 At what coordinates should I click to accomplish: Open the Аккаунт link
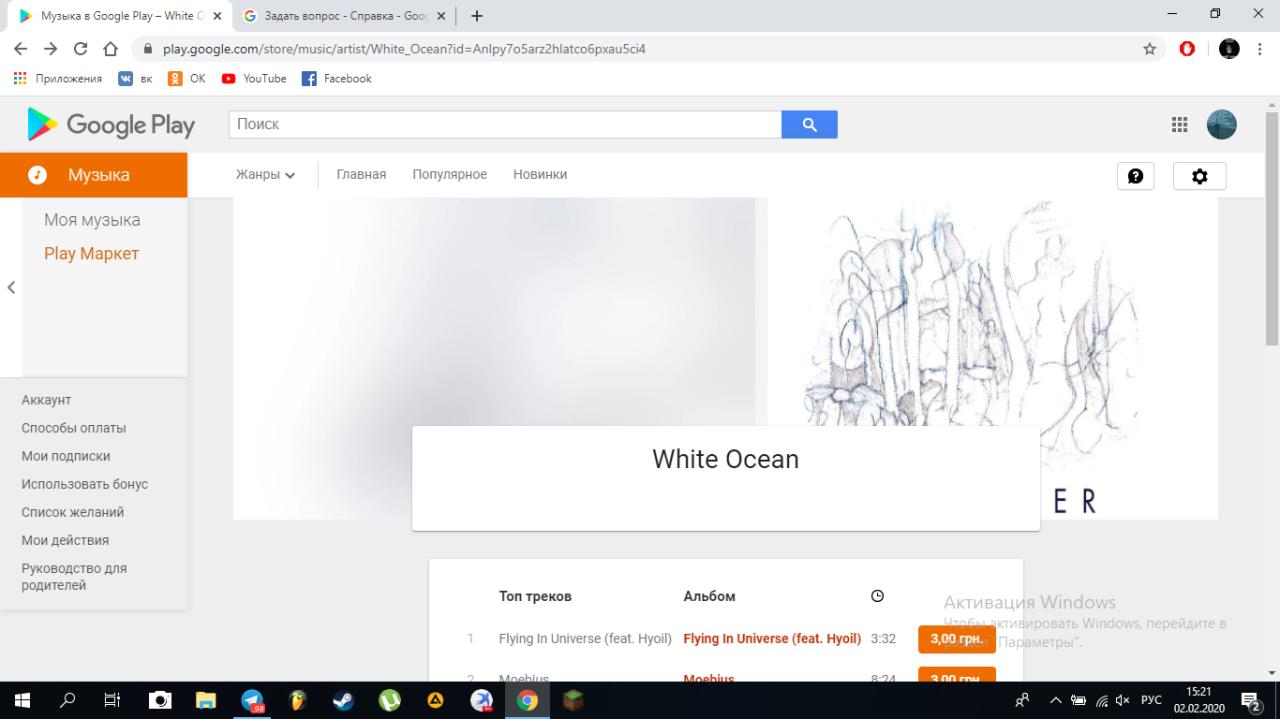46,400
